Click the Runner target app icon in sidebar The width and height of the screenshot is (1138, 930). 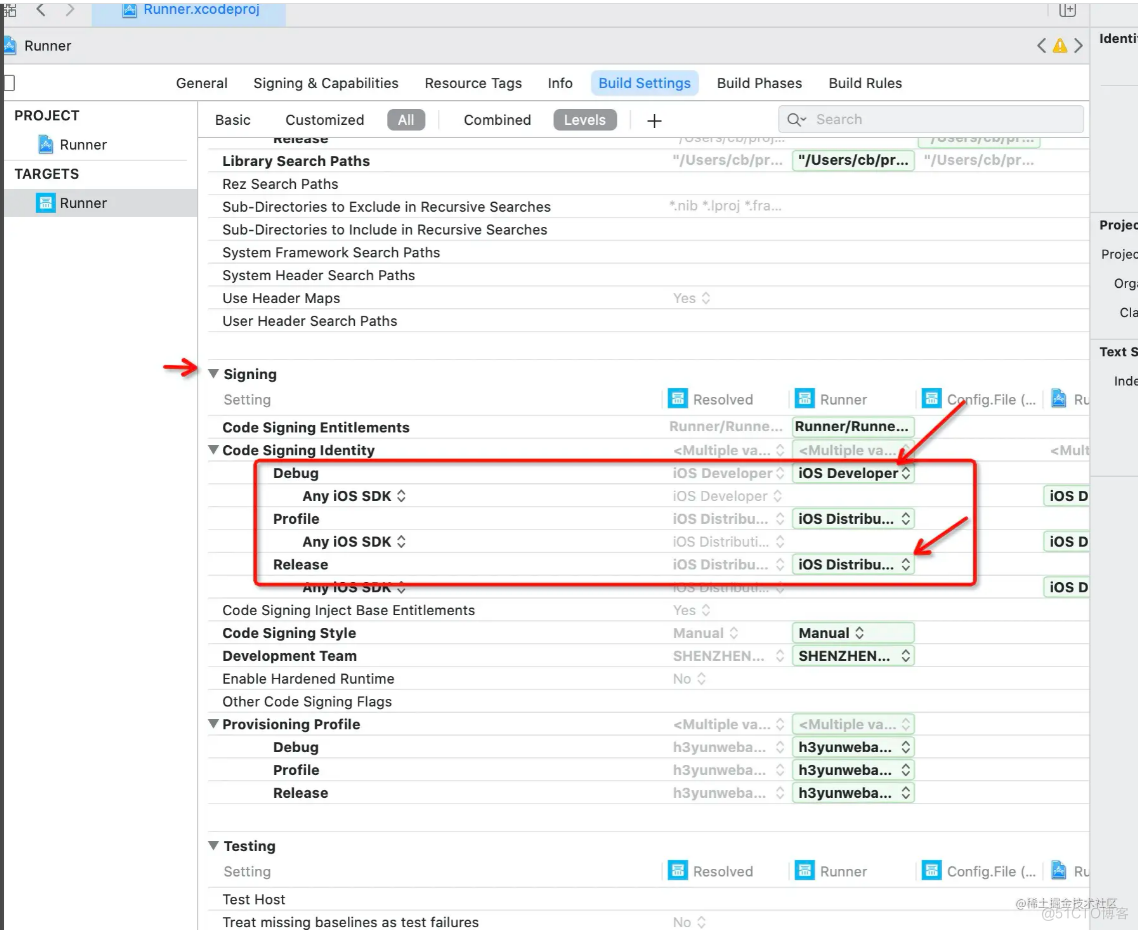[46, 203]
